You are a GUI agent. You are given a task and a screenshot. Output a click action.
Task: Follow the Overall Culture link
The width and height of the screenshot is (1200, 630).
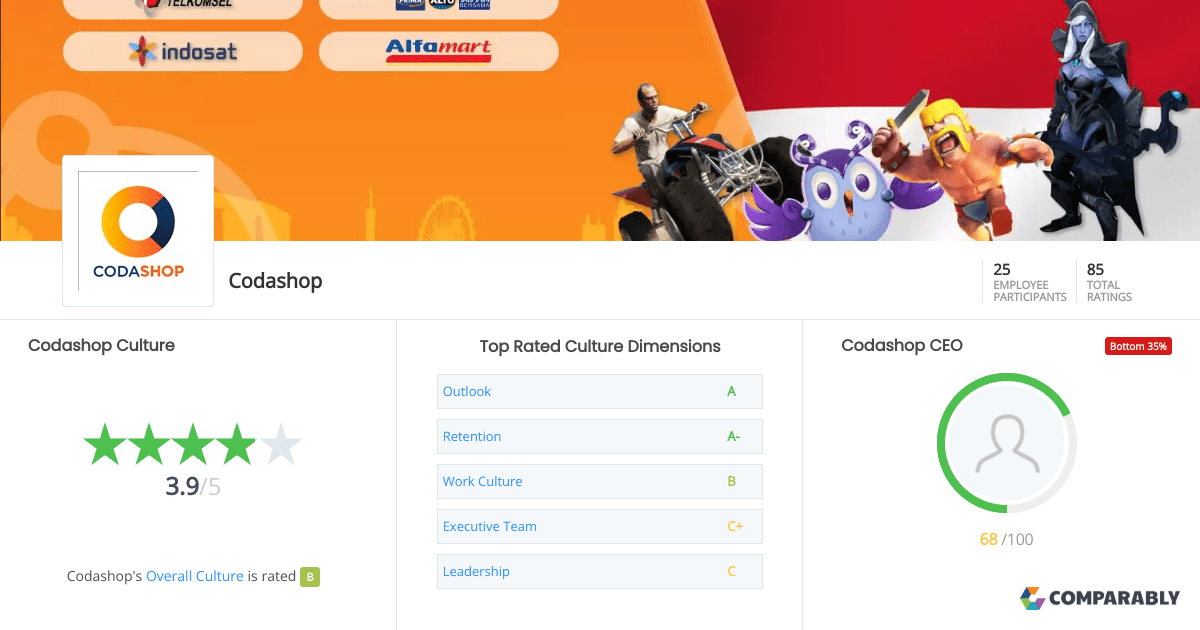click(195, 576)
